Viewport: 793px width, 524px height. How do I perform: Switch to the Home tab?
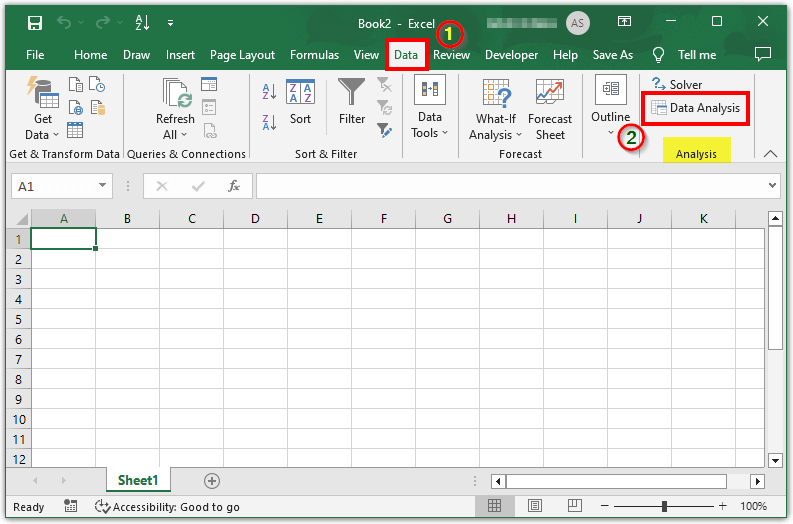pos(91,55)
